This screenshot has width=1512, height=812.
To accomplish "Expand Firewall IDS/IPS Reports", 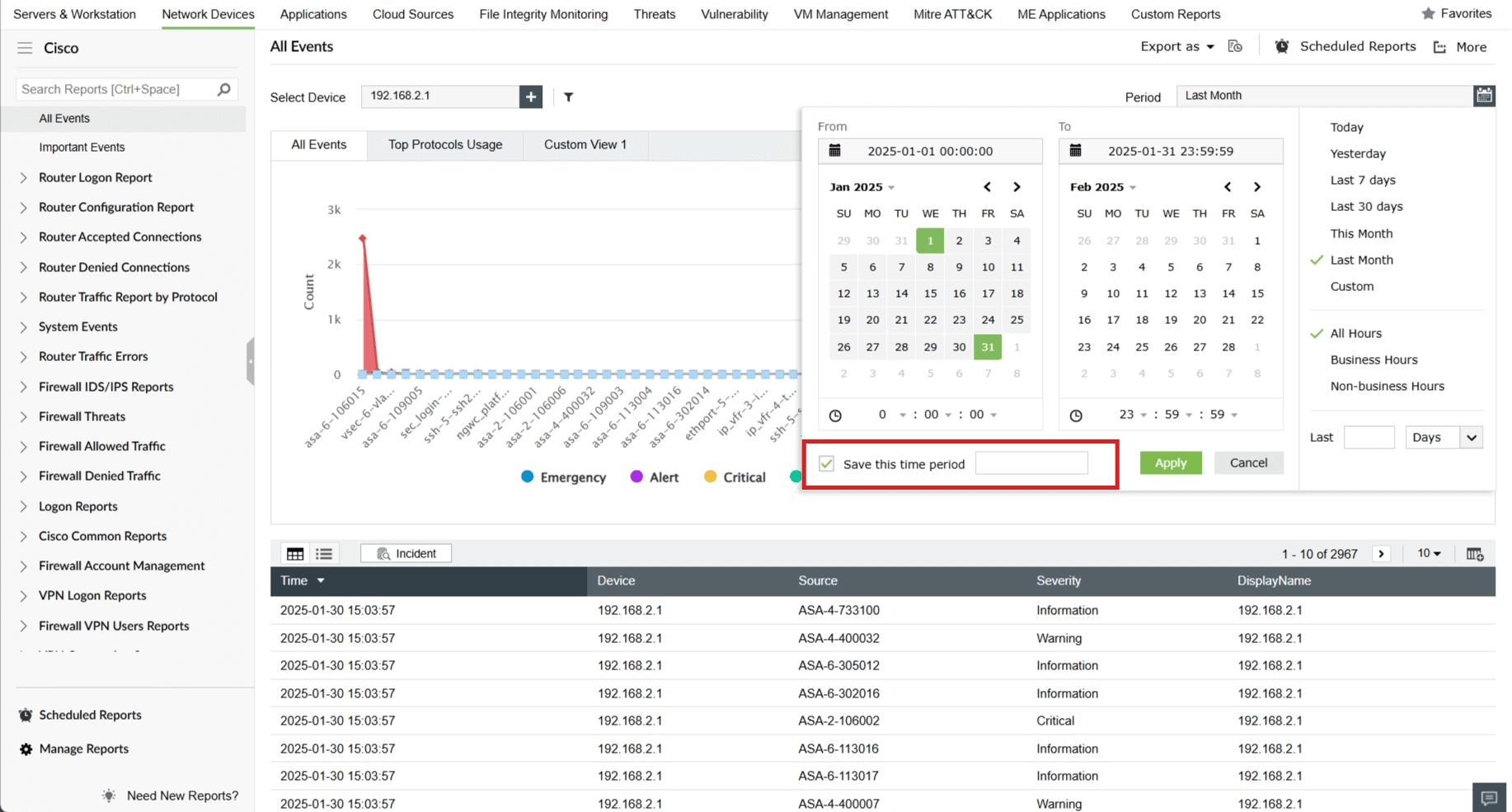I will (x=23, y=387).
